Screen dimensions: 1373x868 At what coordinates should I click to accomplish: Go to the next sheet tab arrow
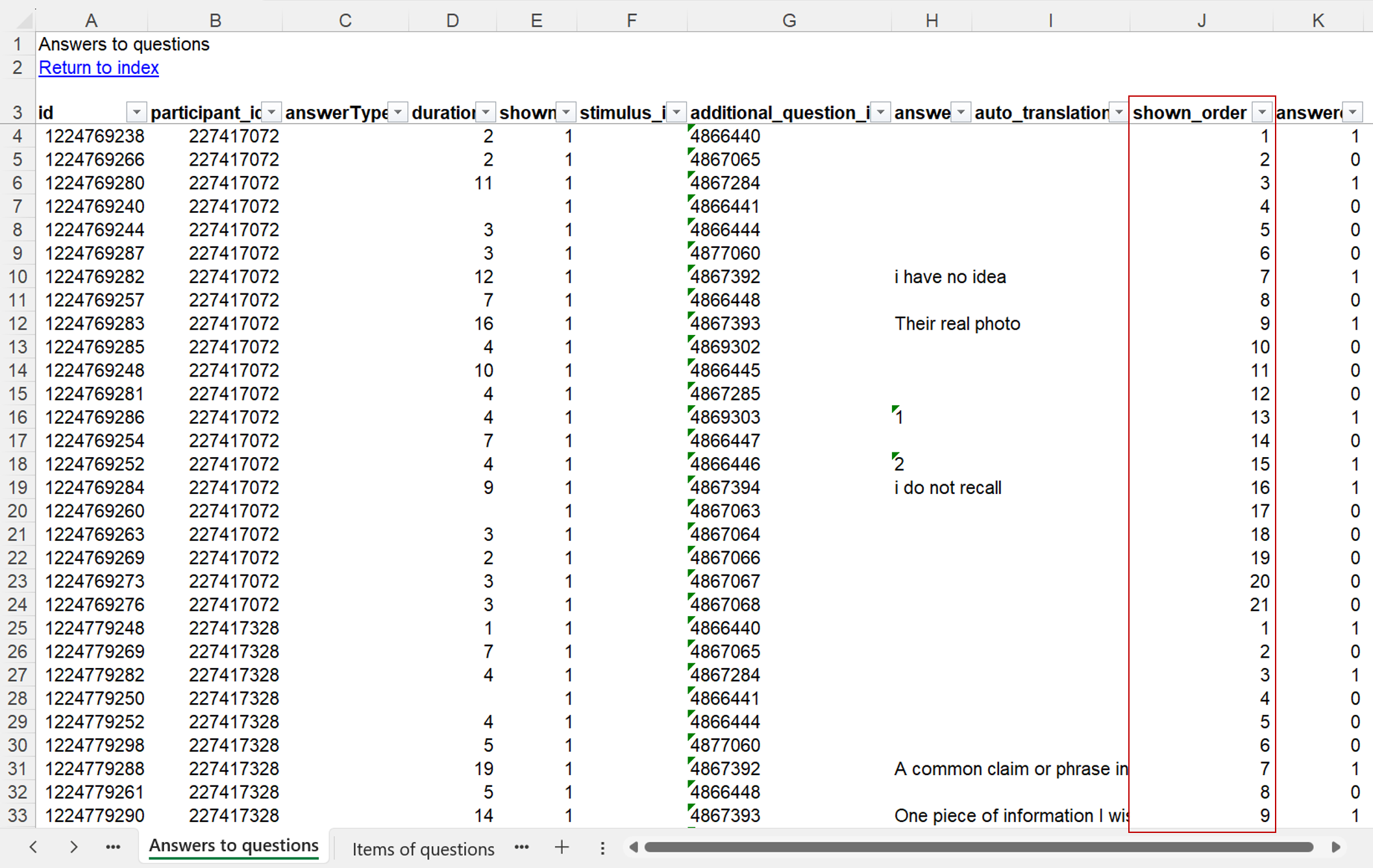73,847
